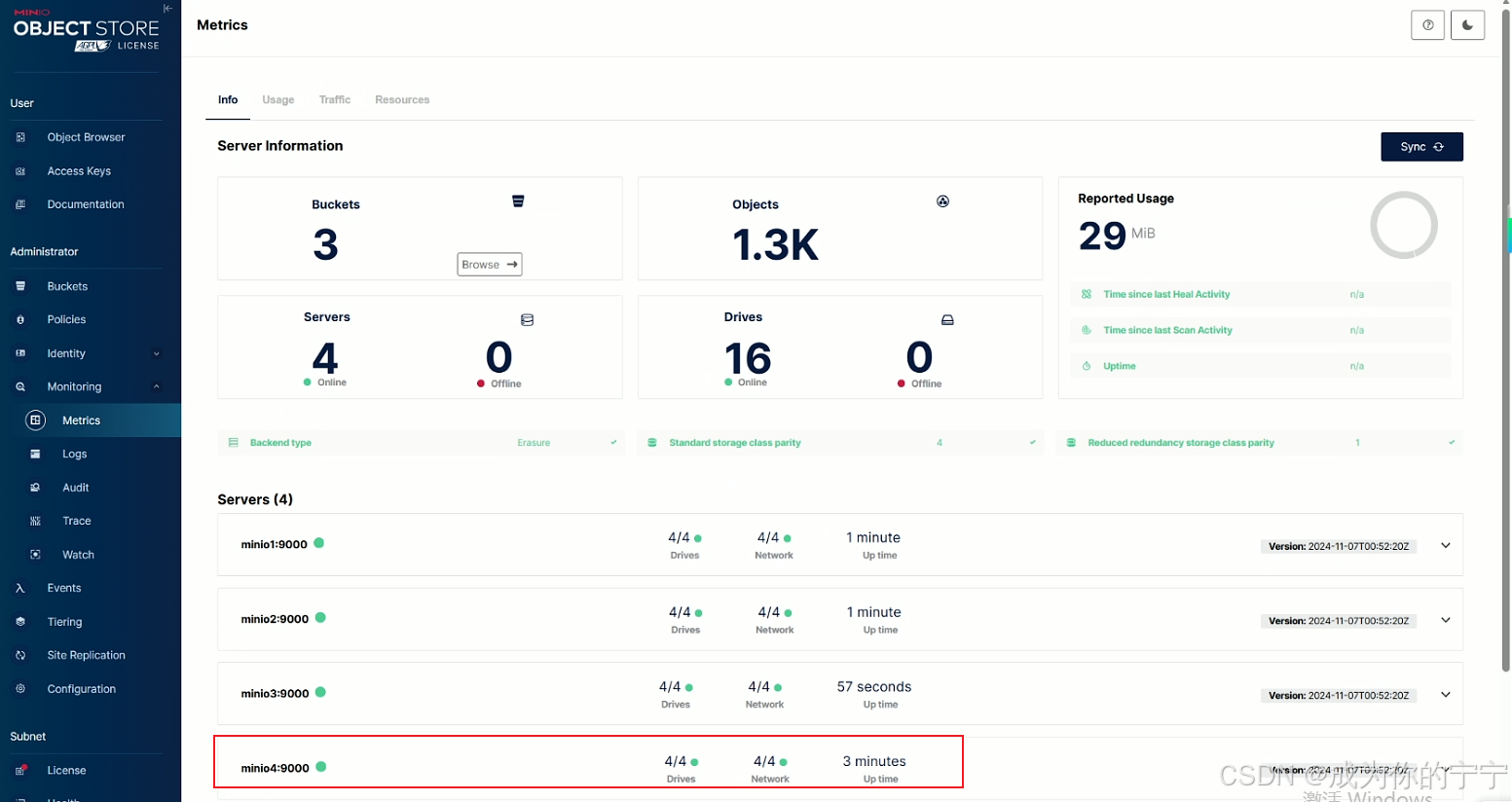Screen dimensions: 1512x802
Task: Collapse the Monitoring submenu chevron
Action: pyautogui.click(x=157, y=386)
